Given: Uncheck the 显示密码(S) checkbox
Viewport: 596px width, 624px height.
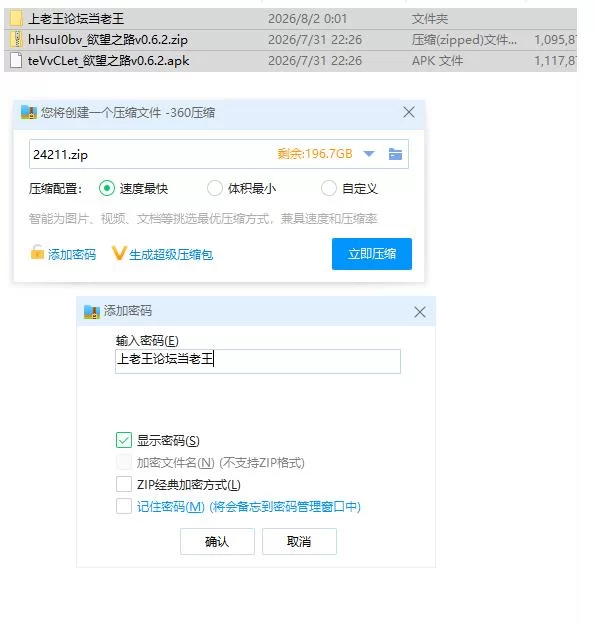Looking at the screenshot, I should coord(124,440).
